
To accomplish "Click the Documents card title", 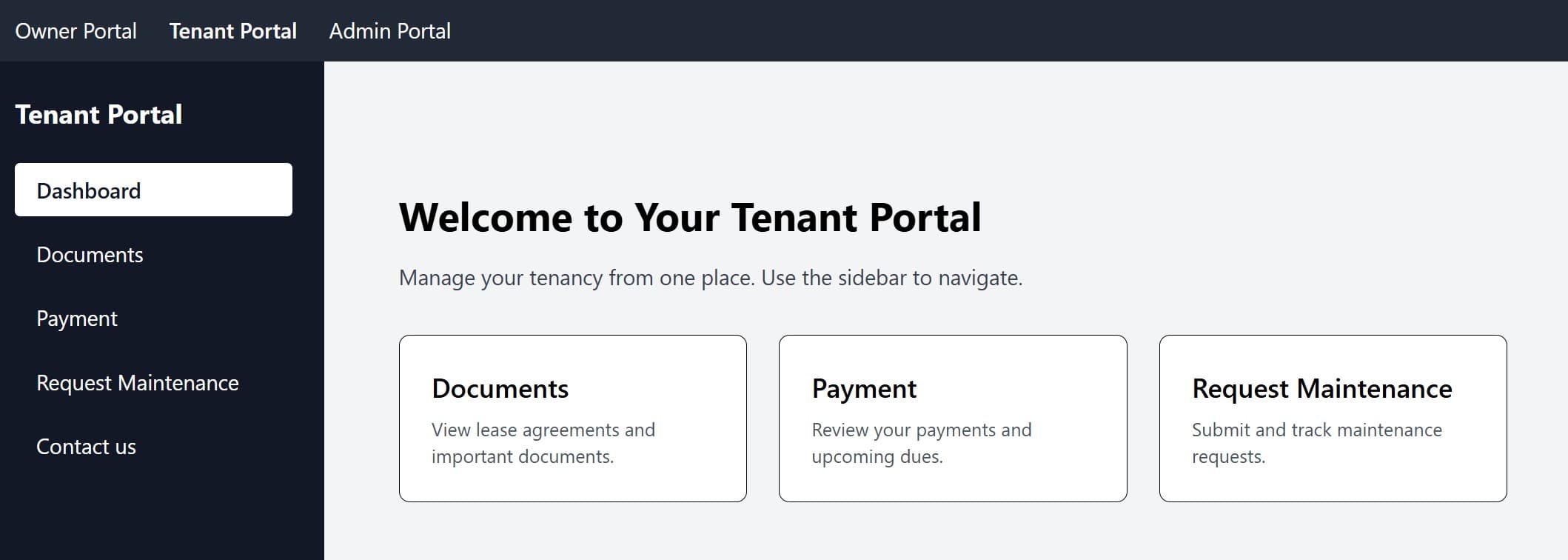I will (x=500, y=388).
